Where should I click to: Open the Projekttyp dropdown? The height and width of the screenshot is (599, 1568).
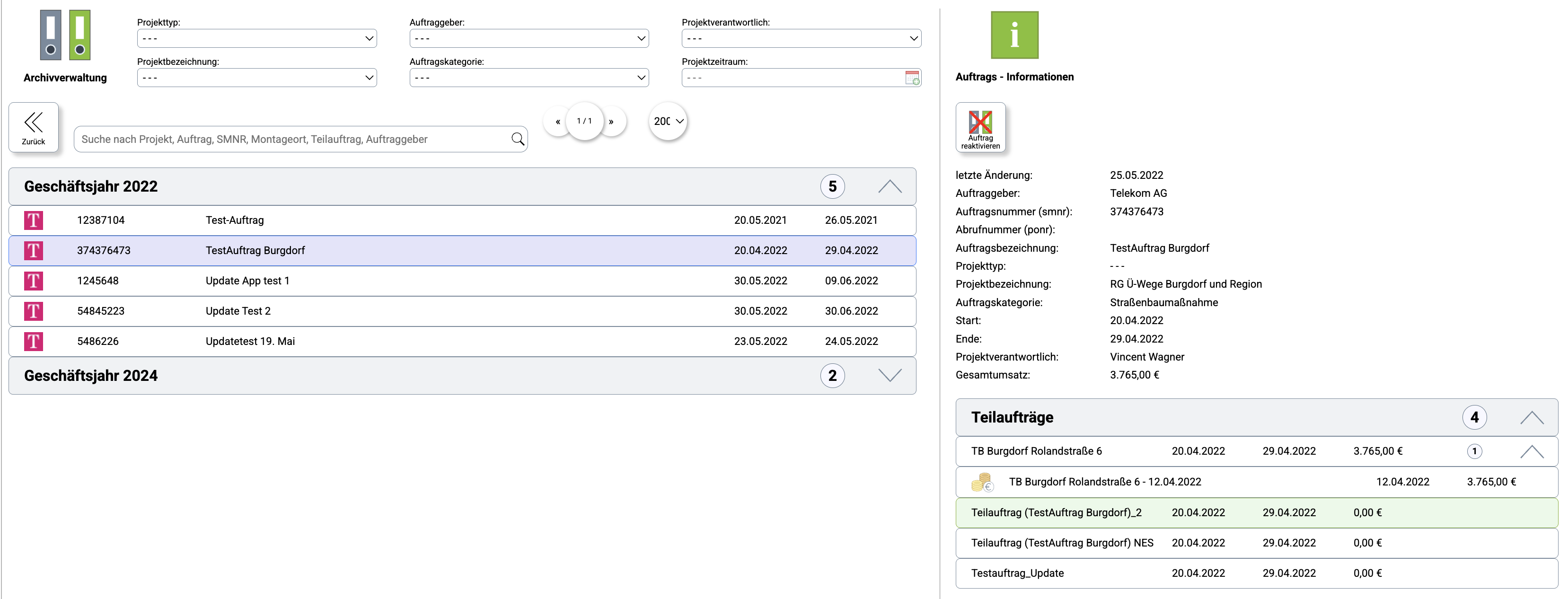click(256, 38)
